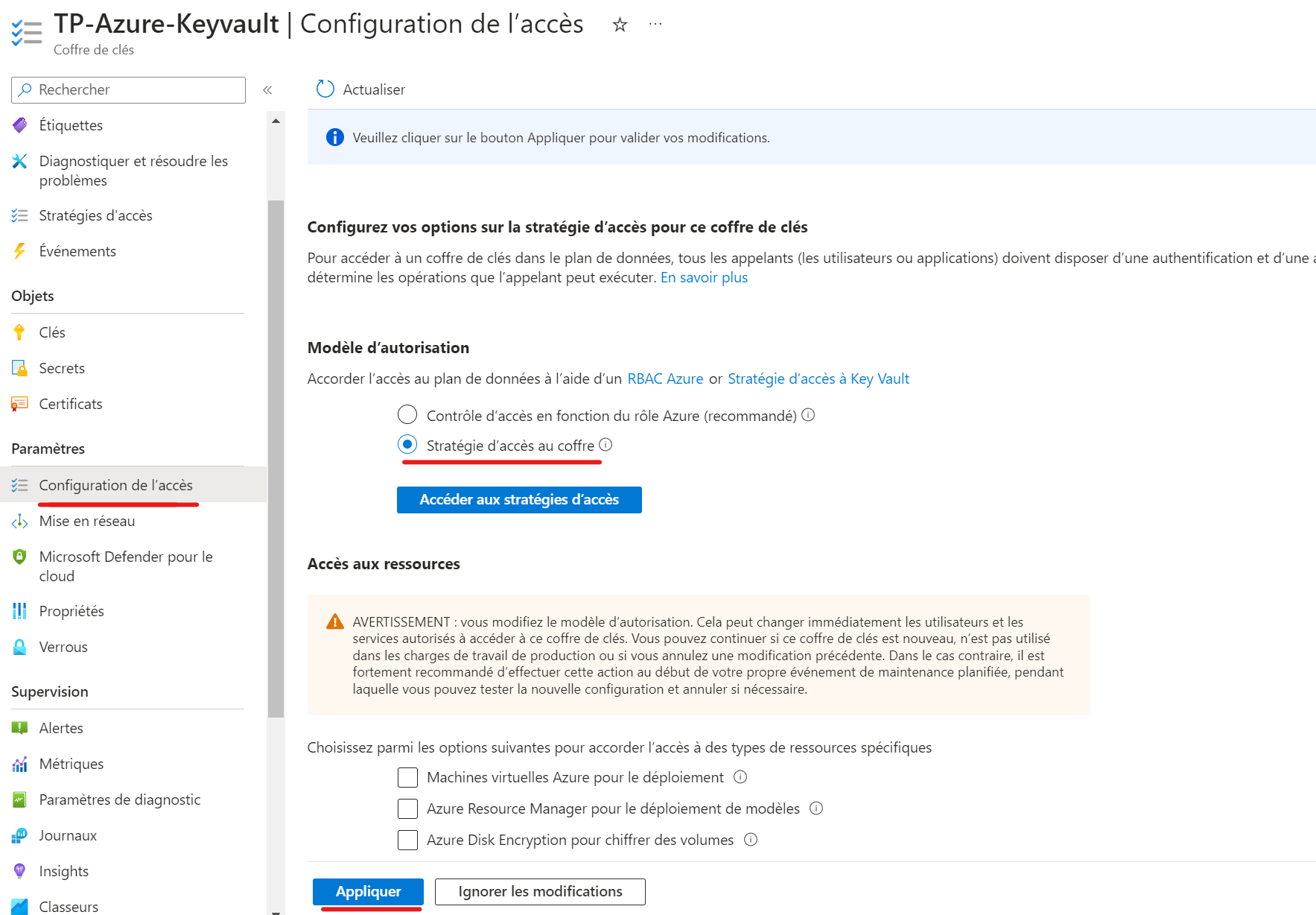
Task: Check Azure Resource Manager pour le déploiement
Action: 407,809
